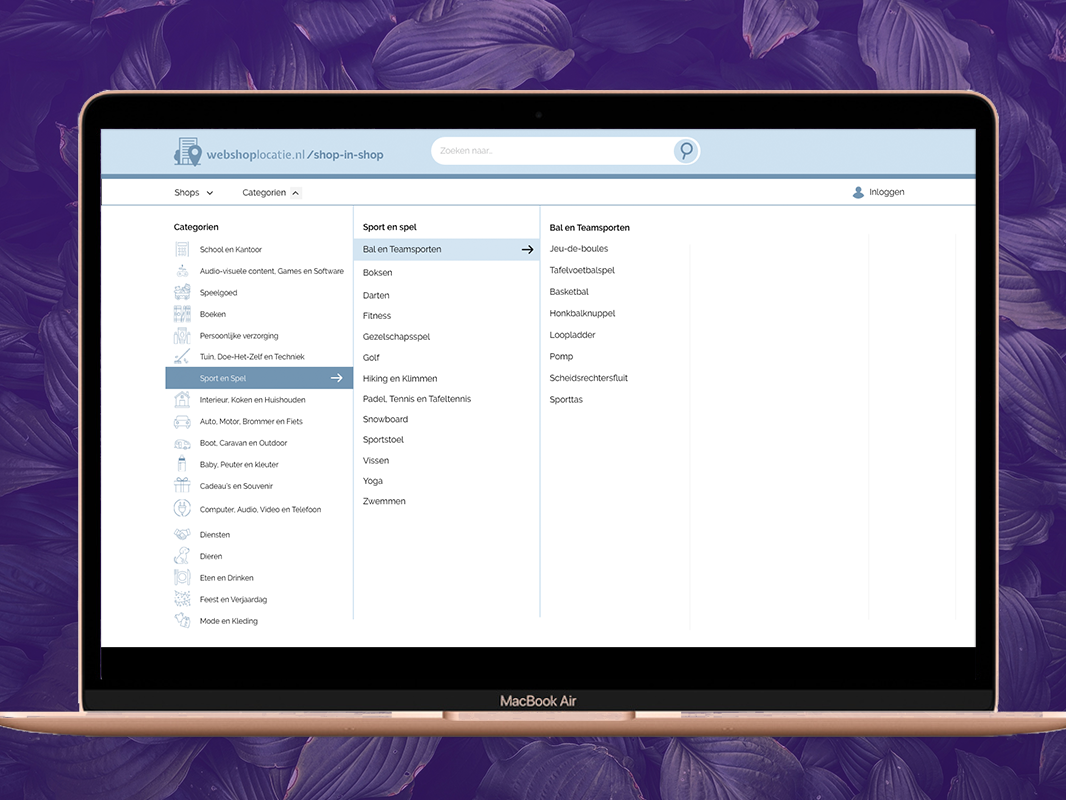Select the Boeken category text
1066x800 pixels.
pyautogui.click(x=213, y=314)
